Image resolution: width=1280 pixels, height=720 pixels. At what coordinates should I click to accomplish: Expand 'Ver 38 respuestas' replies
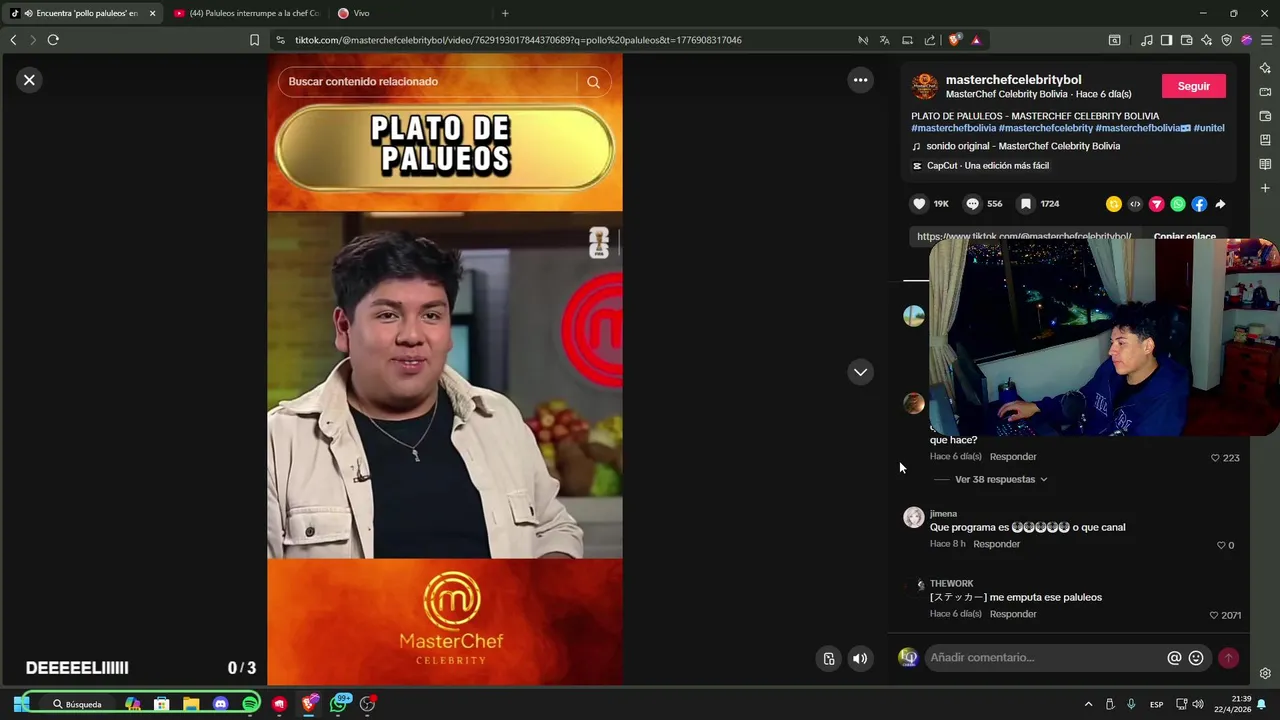[x=1001, y=480]
